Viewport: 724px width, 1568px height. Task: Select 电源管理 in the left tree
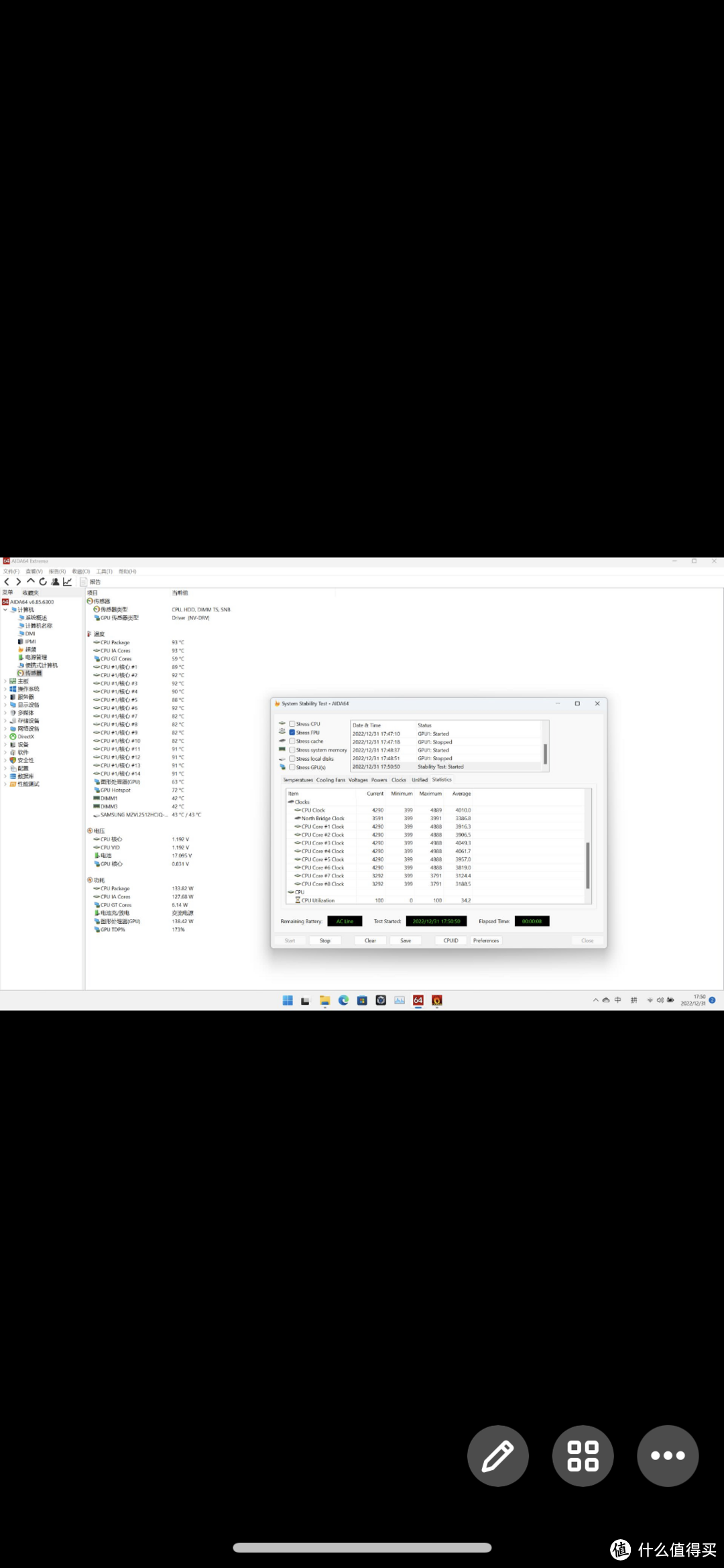(x=32, y=658)
